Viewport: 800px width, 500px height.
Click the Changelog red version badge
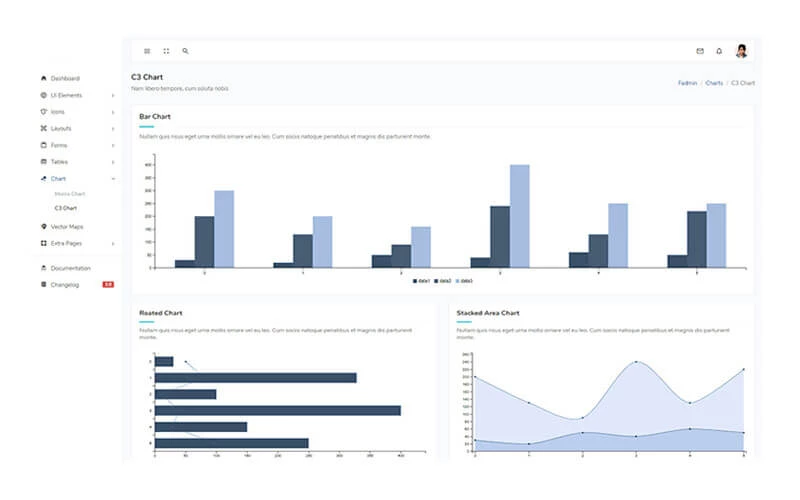tap(108, 284)
